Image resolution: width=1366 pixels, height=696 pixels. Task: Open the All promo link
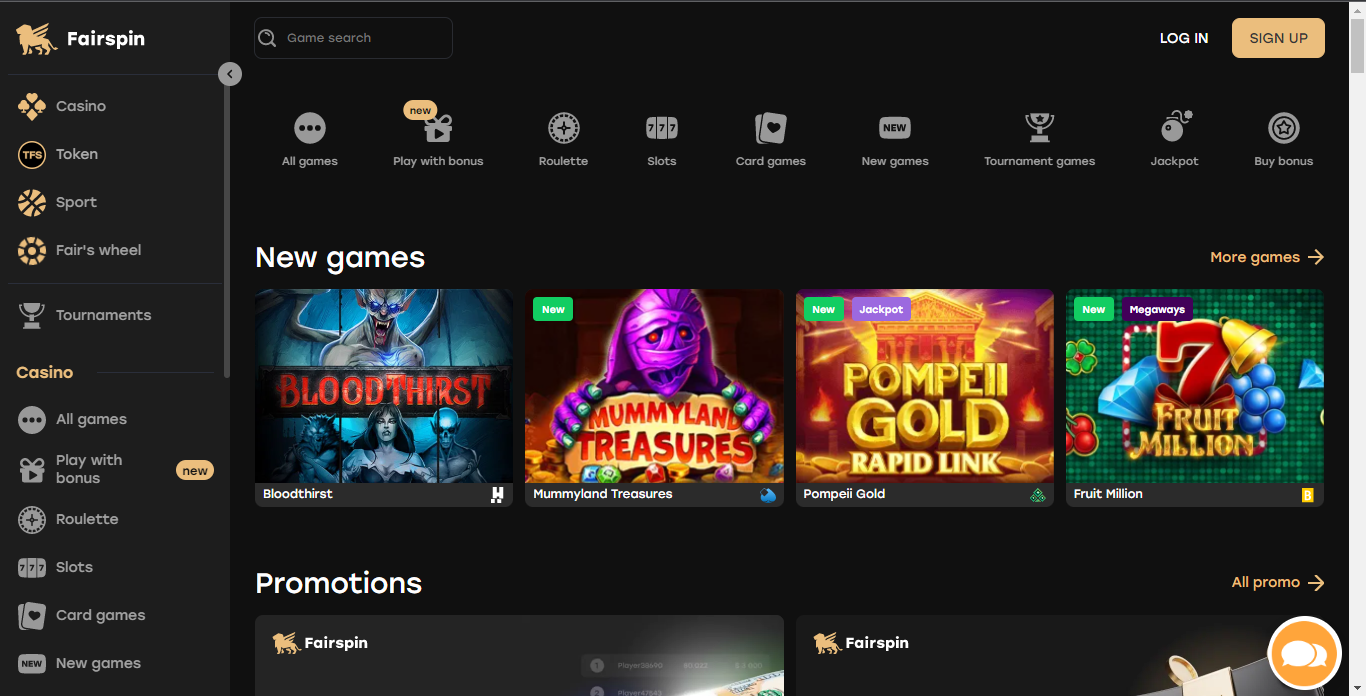1278,582
